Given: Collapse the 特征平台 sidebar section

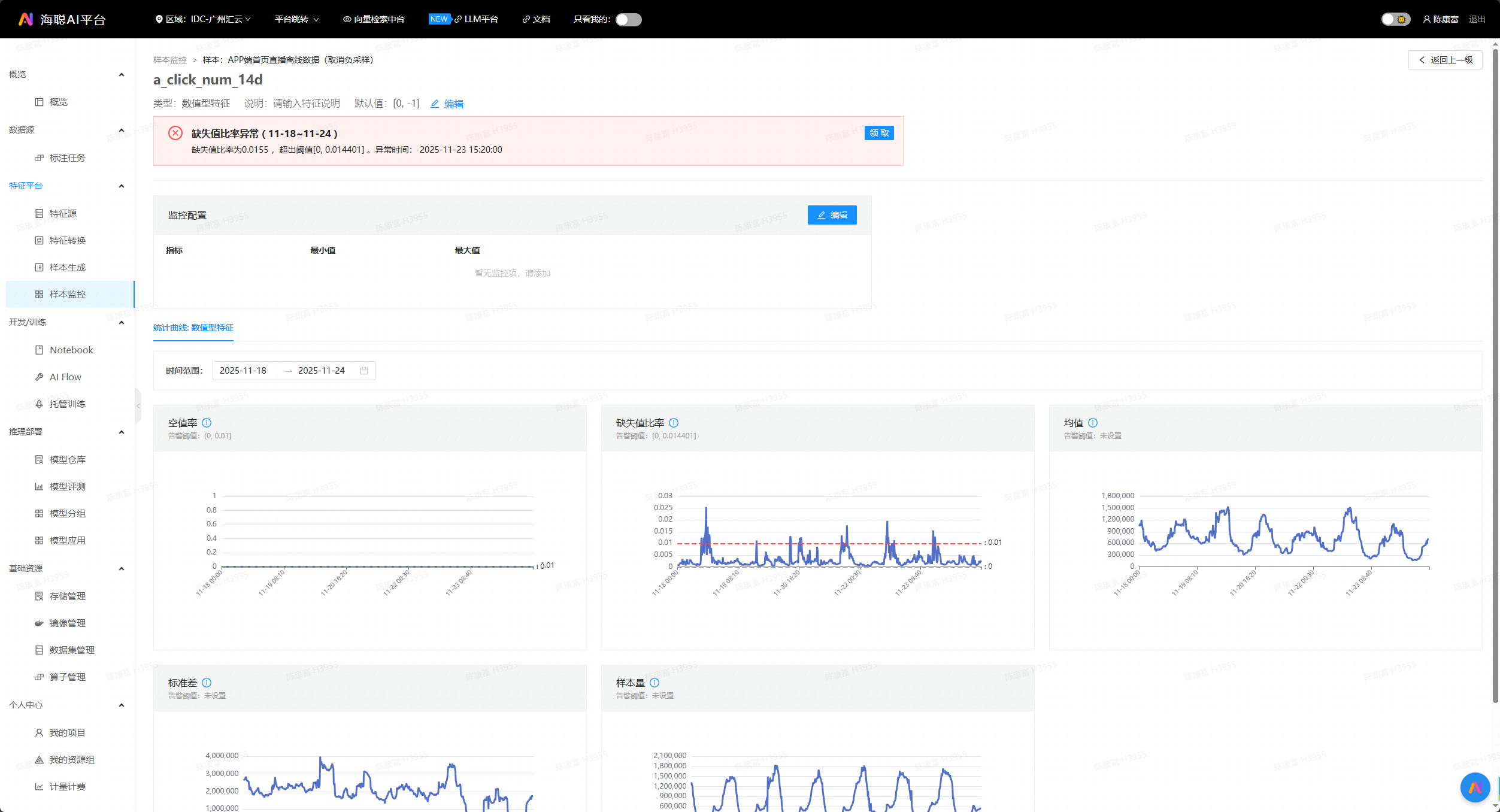Looking at the screenshot, I should (x=122, y=186).
